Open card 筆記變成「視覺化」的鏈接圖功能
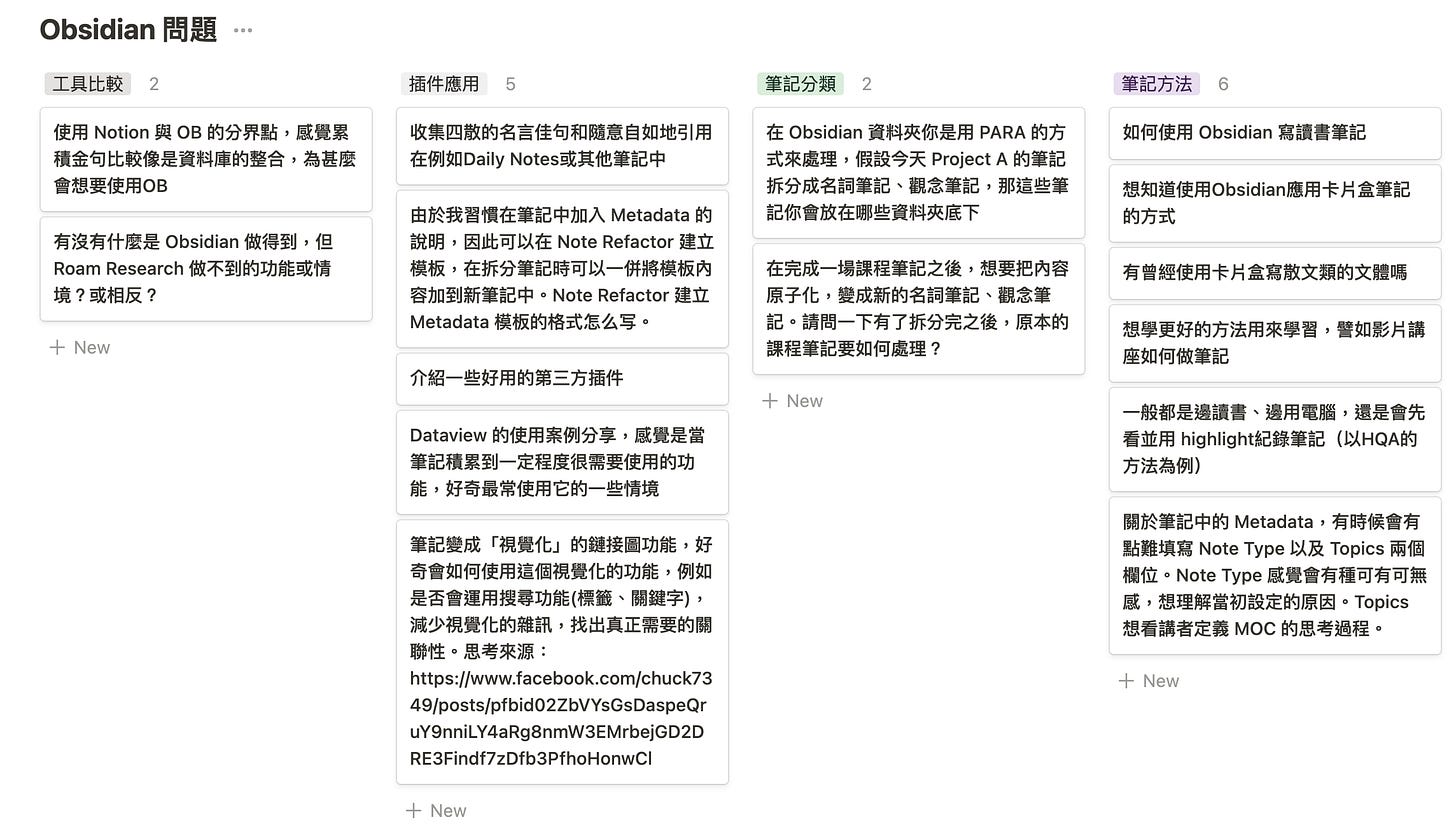The height and width of the screenshot is (832, 1456). point(562,652)
